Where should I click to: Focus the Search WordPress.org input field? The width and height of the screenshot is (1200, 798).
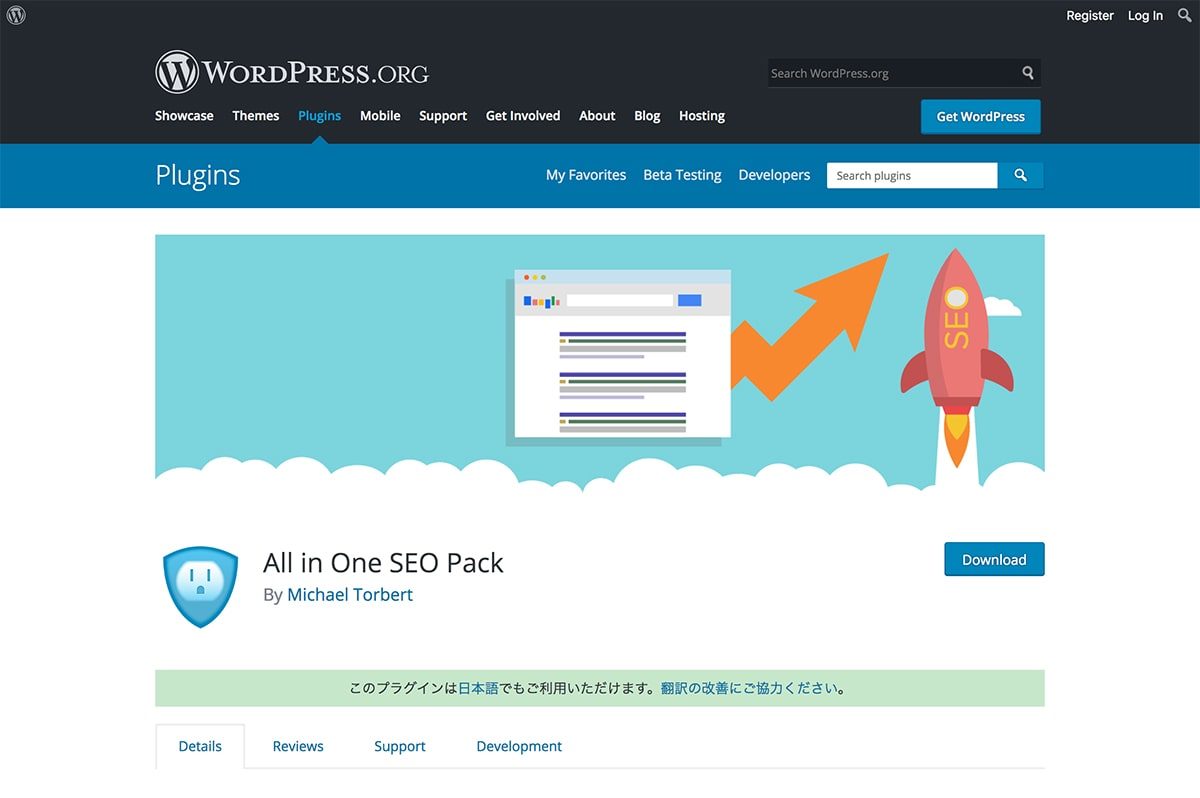coord(890,73)
